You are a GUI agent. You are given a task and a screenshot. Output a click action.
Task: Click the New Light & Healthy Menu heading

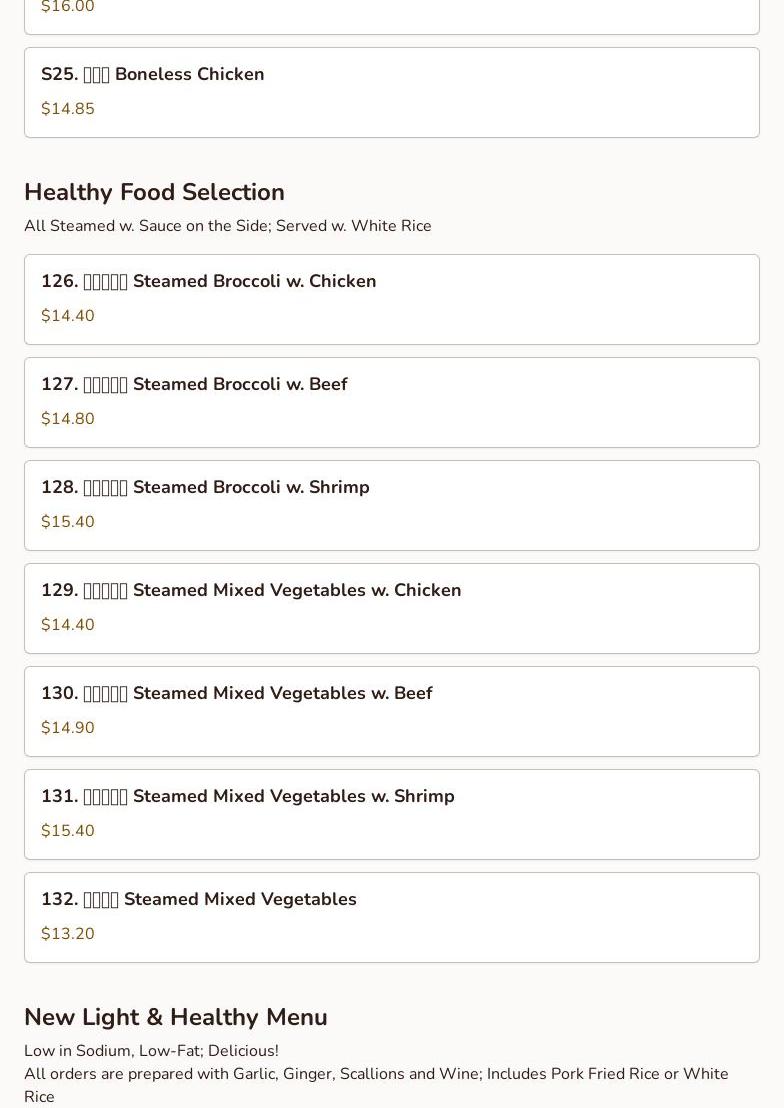click(x=175, y=1017)
